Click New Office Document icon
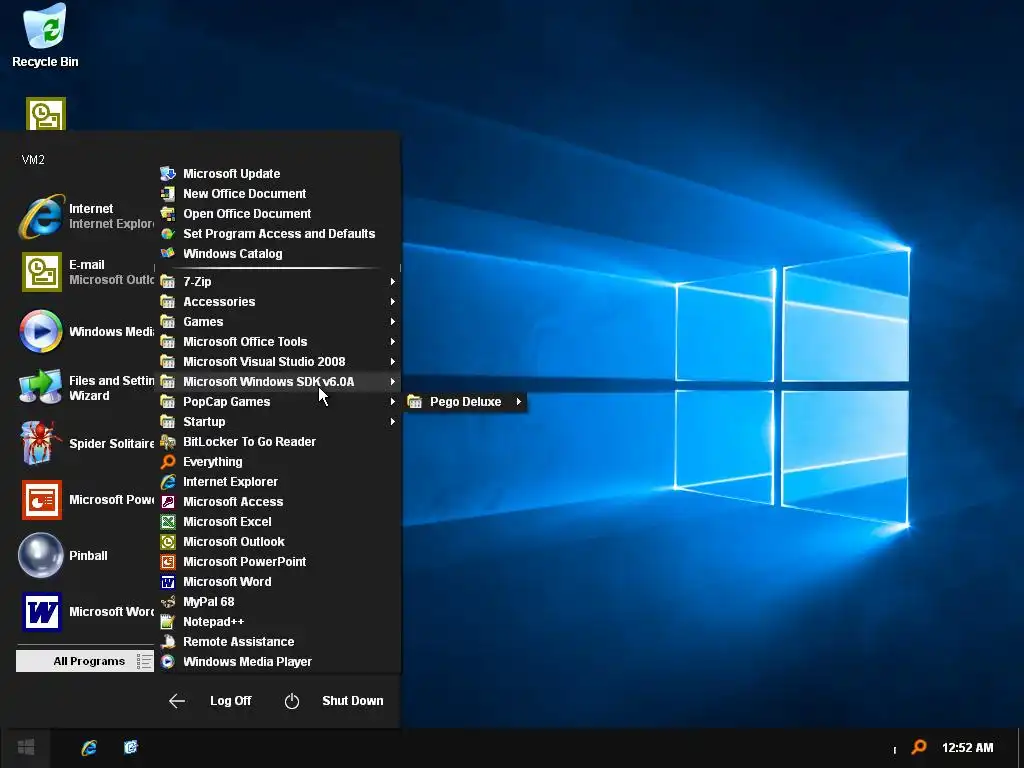This screenshot has width=1024, height=768. tap(168, 194)
